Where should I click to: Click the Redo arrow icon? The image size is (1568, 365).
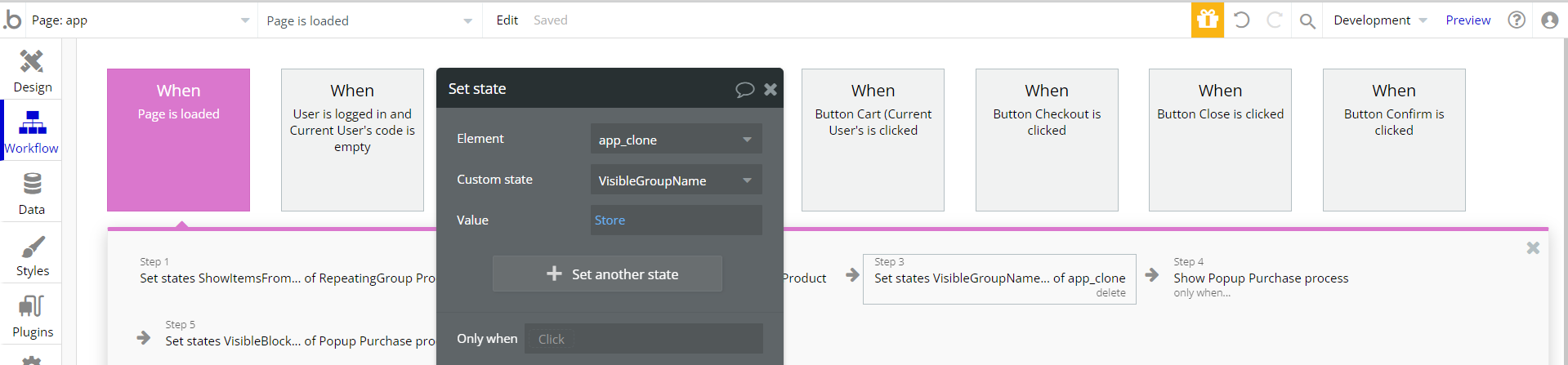tap(1274, 20)
